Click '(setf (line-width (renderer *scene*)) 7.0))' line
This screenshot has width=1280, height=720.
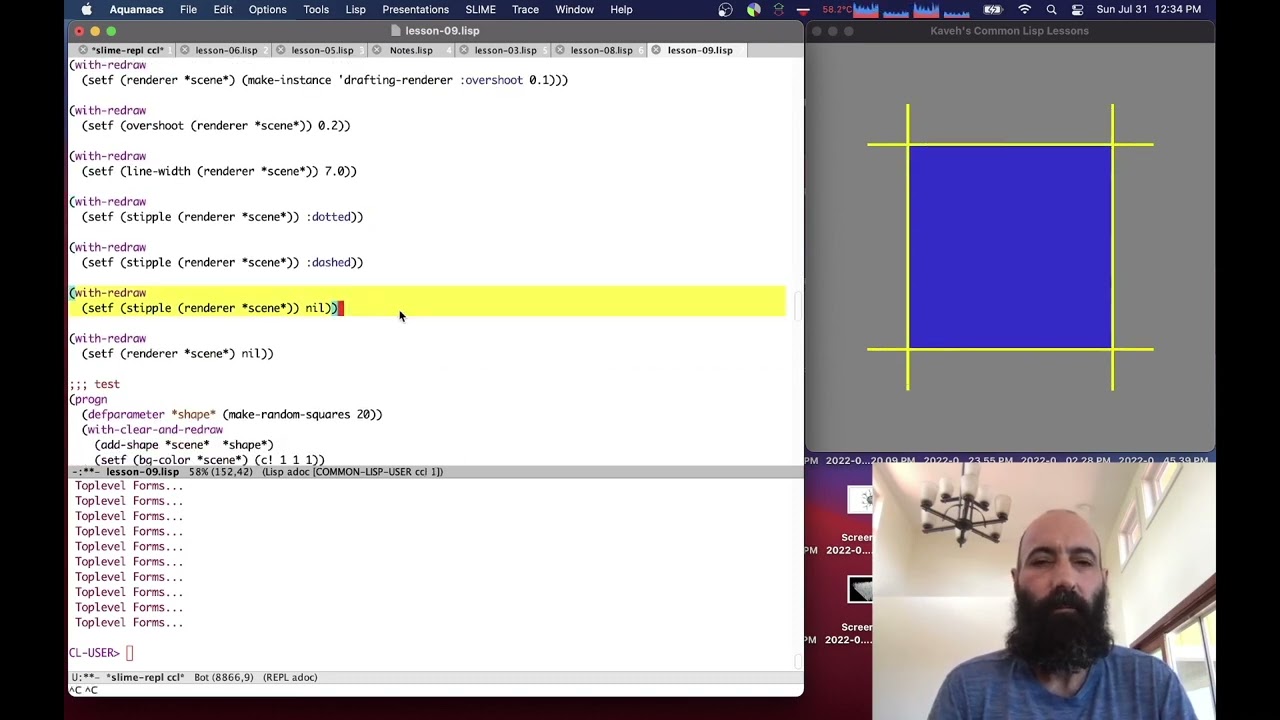click(x=219, y=171)
